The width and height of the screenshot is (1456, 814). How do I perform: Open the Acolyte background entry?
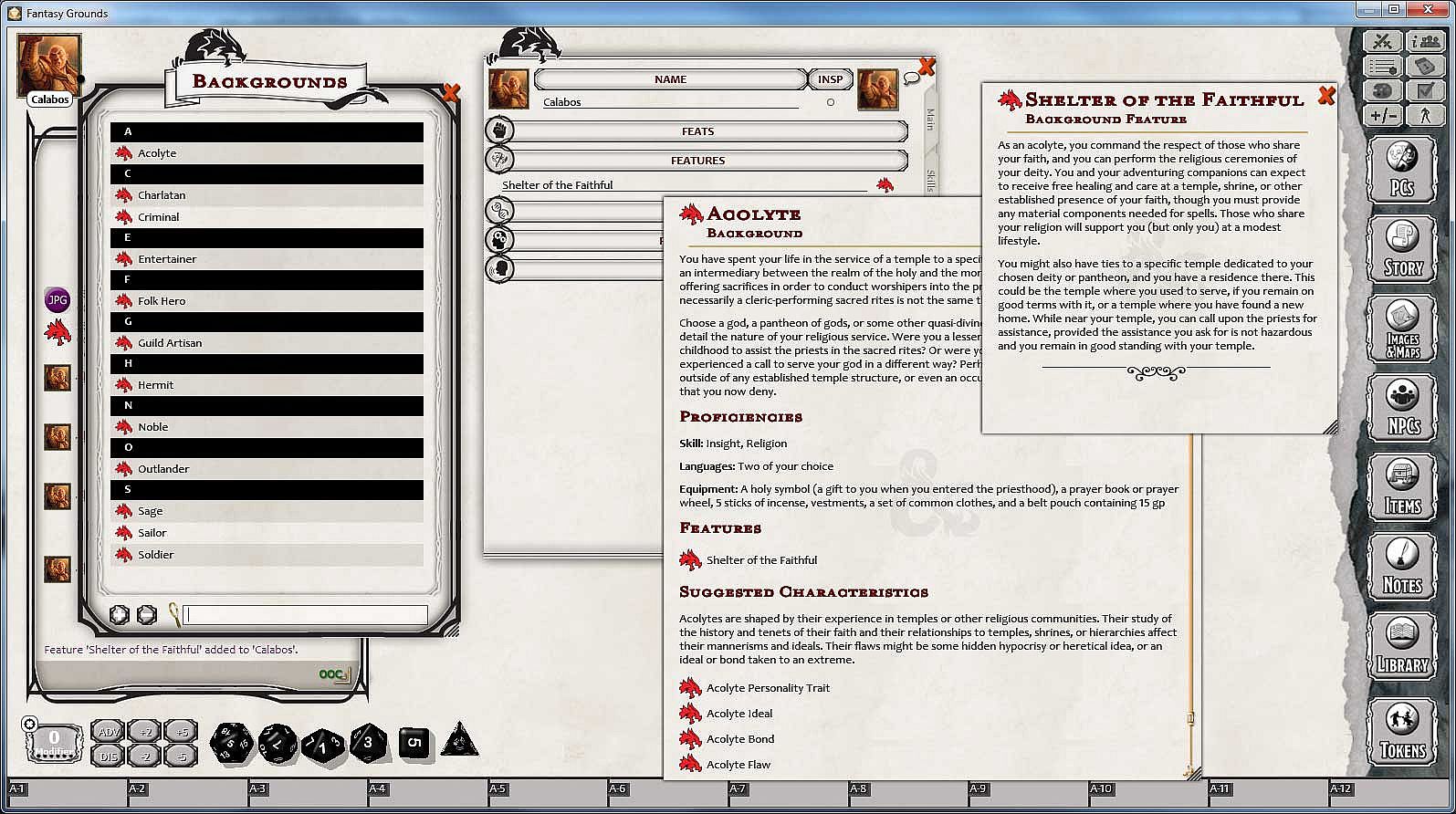click(267, 153)
